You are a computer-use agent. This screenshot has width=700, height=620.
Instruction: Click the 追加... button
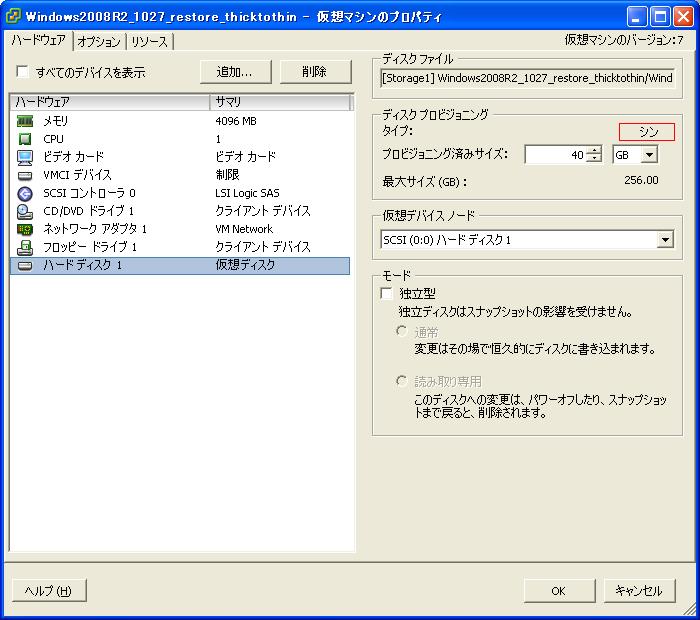point(235,71)
